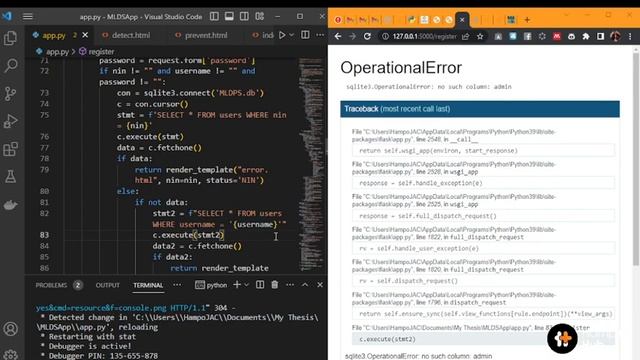Select app.py in the breadcrumb
640x360 pixels.
pos(57,52)
